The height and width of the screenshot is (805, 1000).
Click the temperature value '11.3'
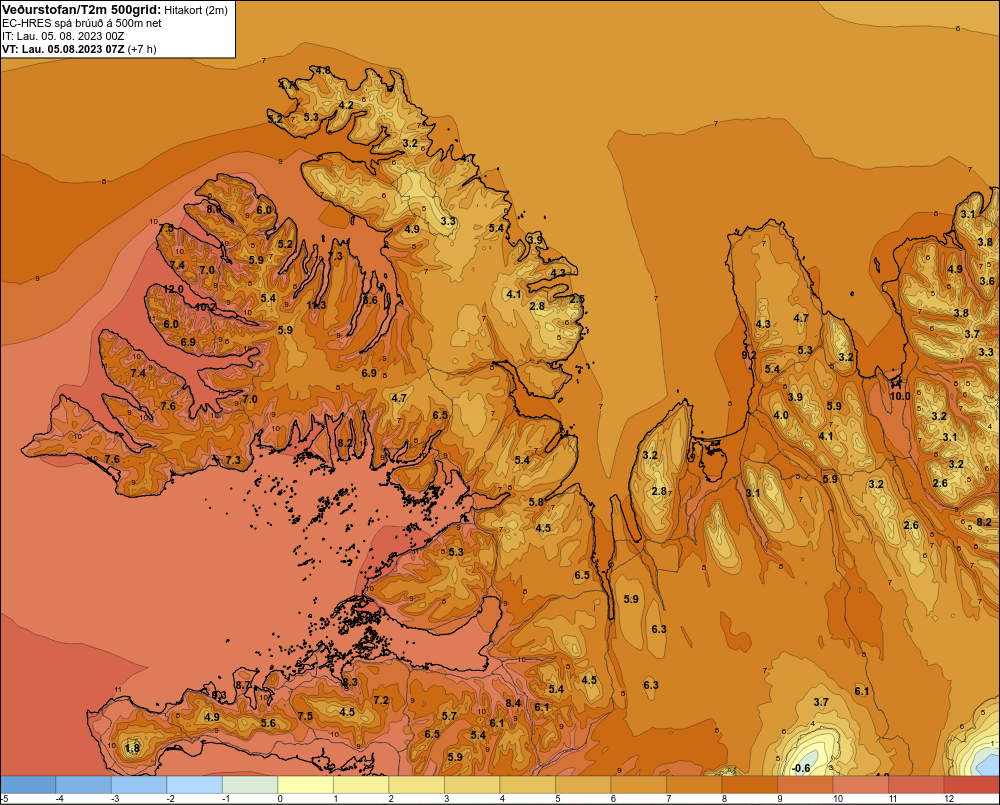[316, 305]
